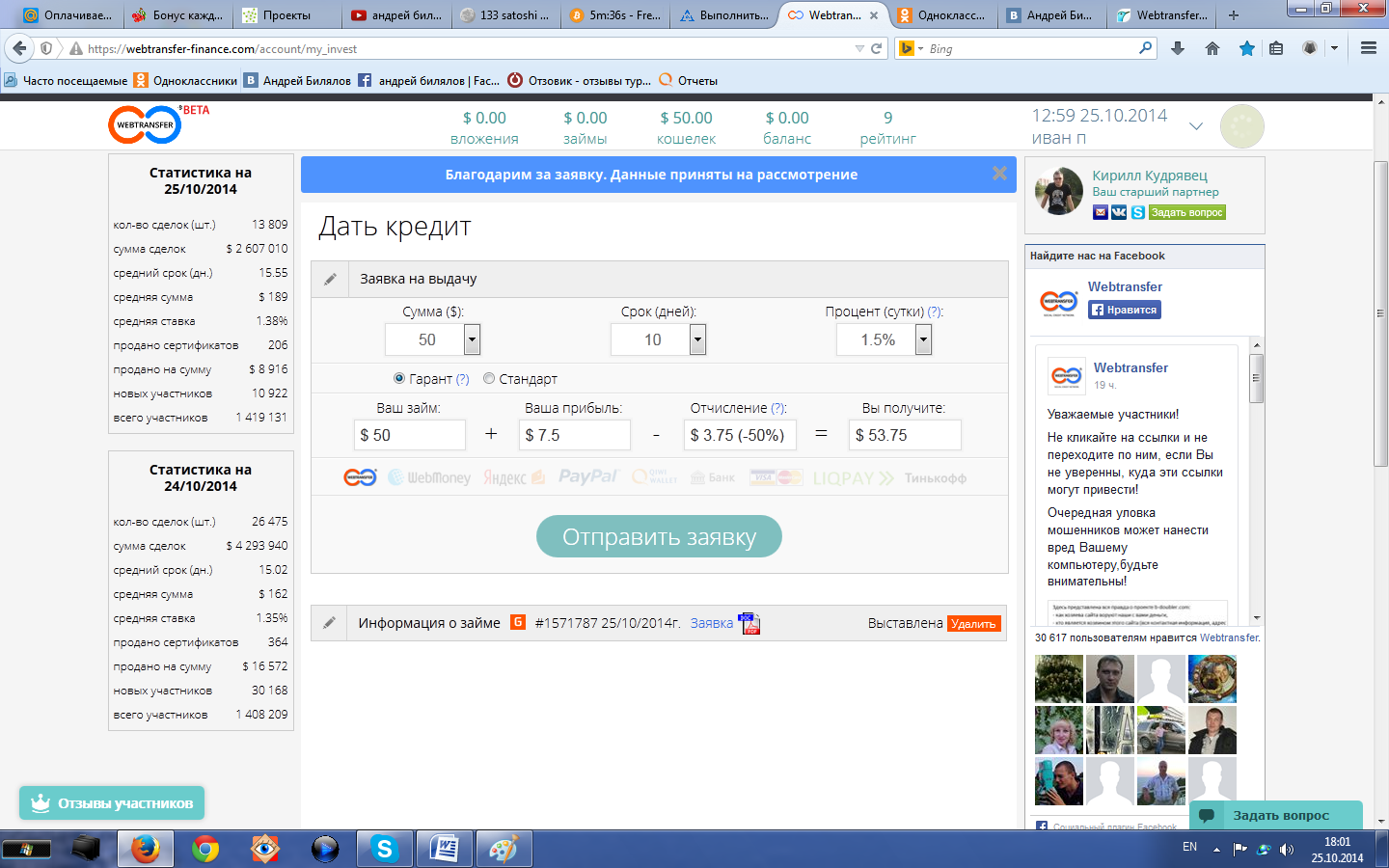Open a new browser tab with the plus button
1389x868 pixels.
tap(1234, 14)
